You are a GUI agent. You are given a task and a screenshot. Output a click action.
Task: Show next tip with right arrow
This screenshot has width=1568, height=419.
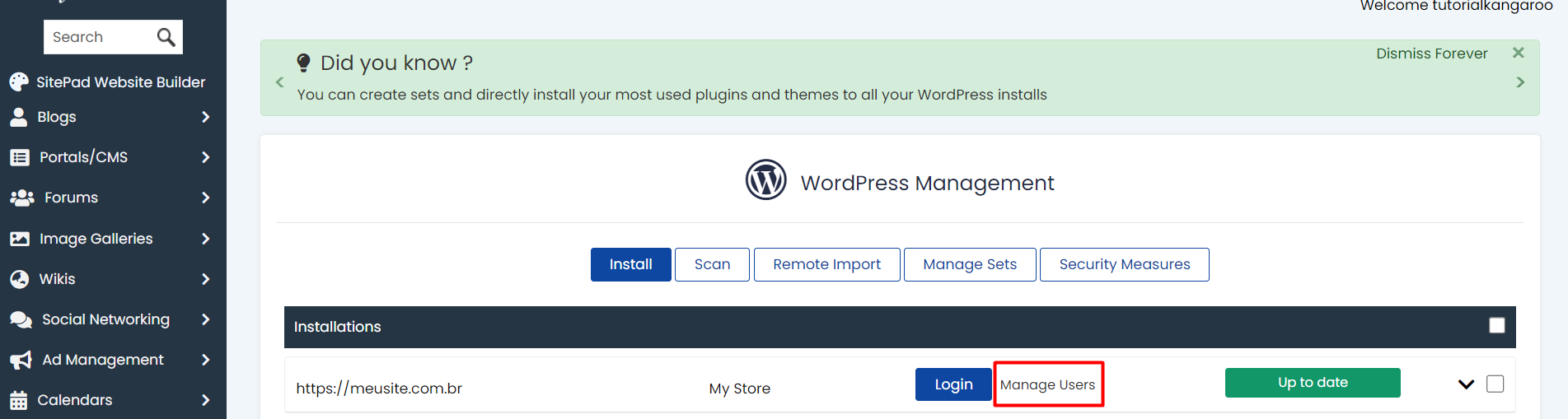(1520, 82)
